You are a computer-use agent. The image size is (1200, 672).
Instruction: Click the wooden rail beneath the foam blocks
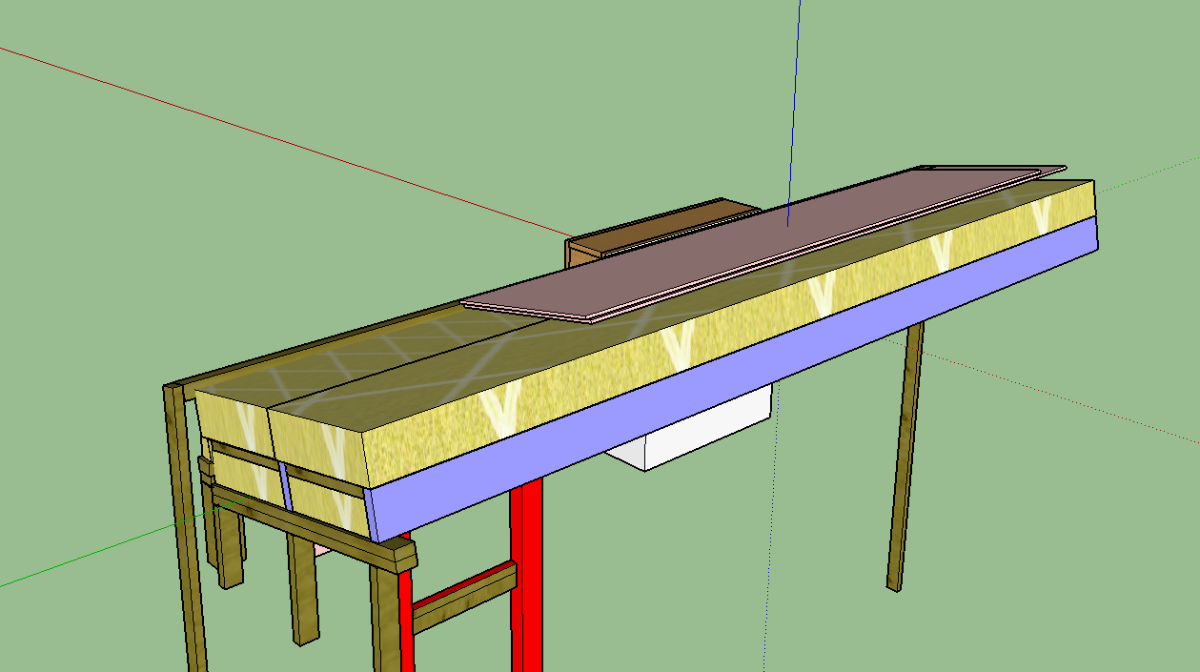[300, 518]
